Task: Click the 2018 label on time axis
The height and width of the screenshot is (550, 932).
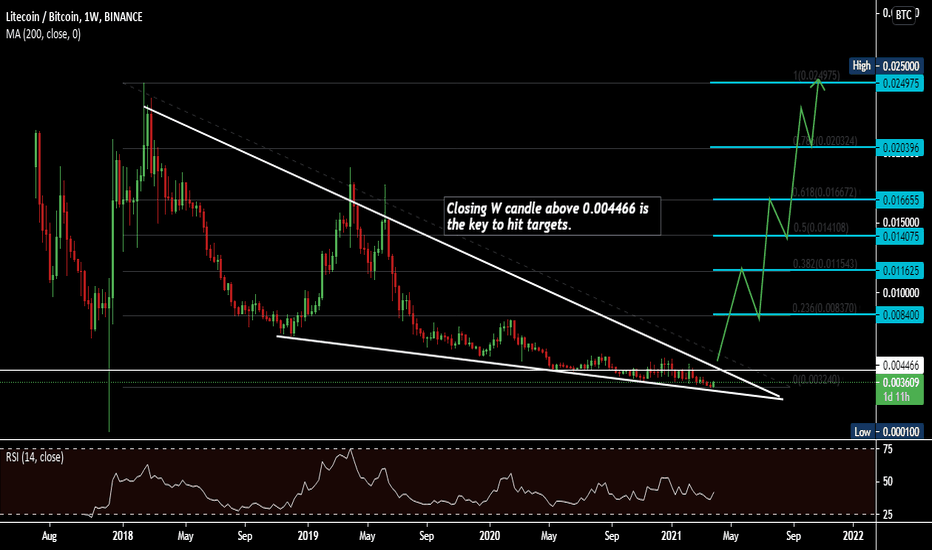Action: 123,536
